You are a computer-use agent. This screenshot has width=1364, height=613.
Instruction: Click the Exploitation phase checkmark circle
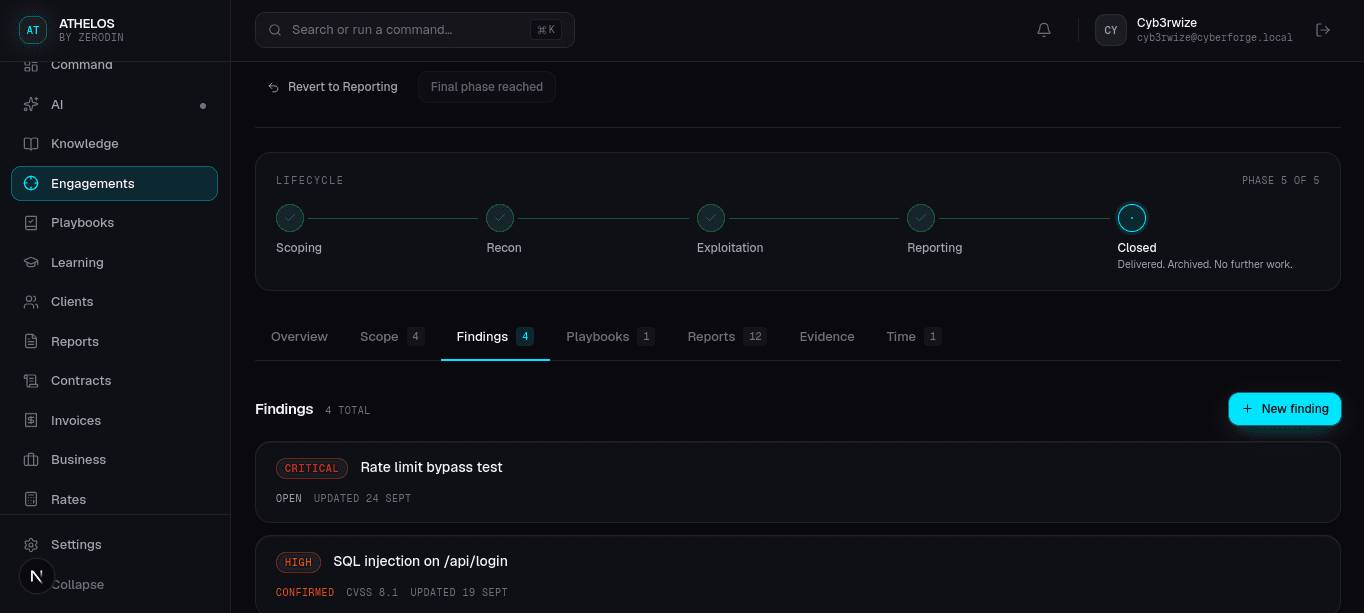711,218
